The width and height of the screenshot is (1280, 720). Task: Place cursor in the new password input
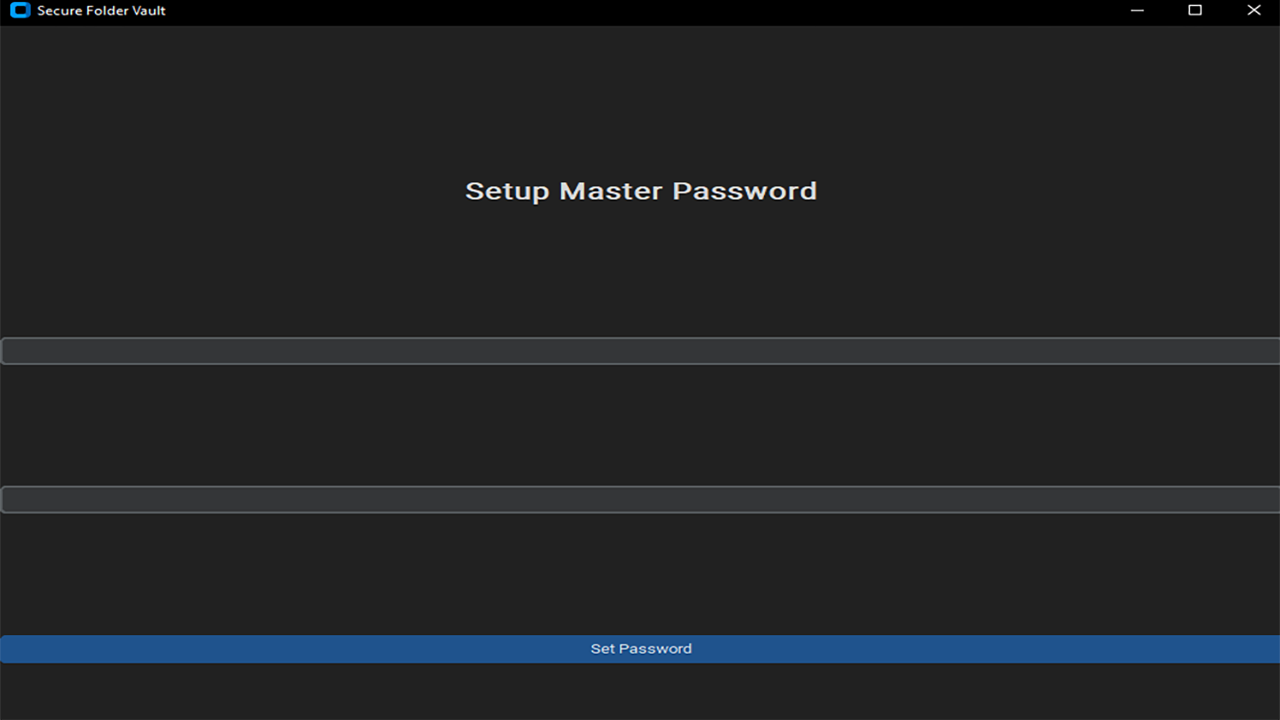pyautogui.click(x=640, y=351)
